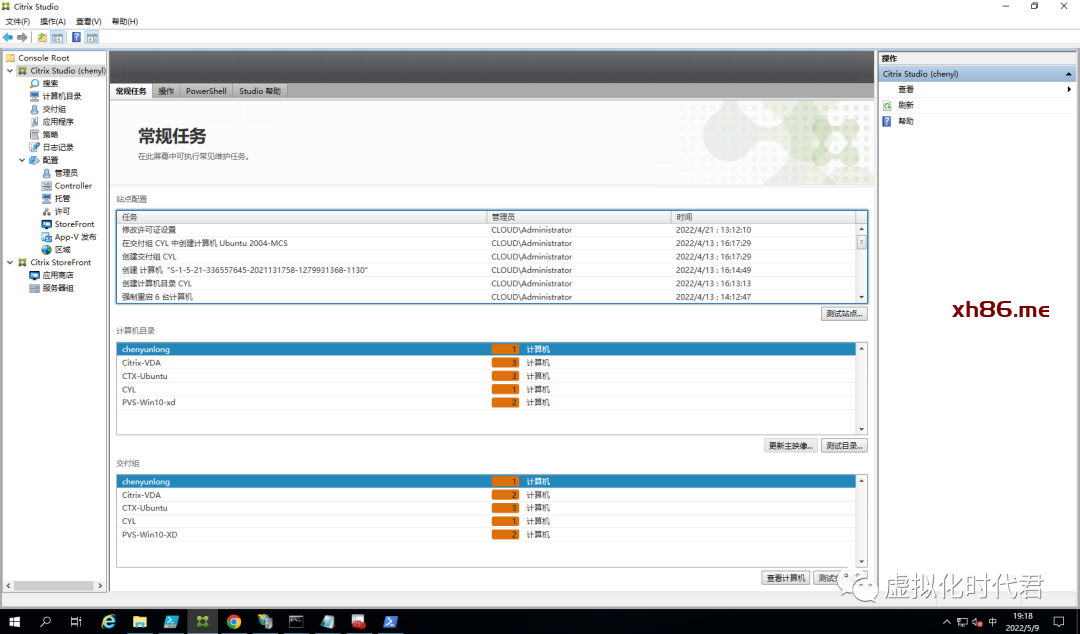Open Internet Explorer from the taskbar
1080x634 pixels.
pyautogui.click(x=108, y=622)
